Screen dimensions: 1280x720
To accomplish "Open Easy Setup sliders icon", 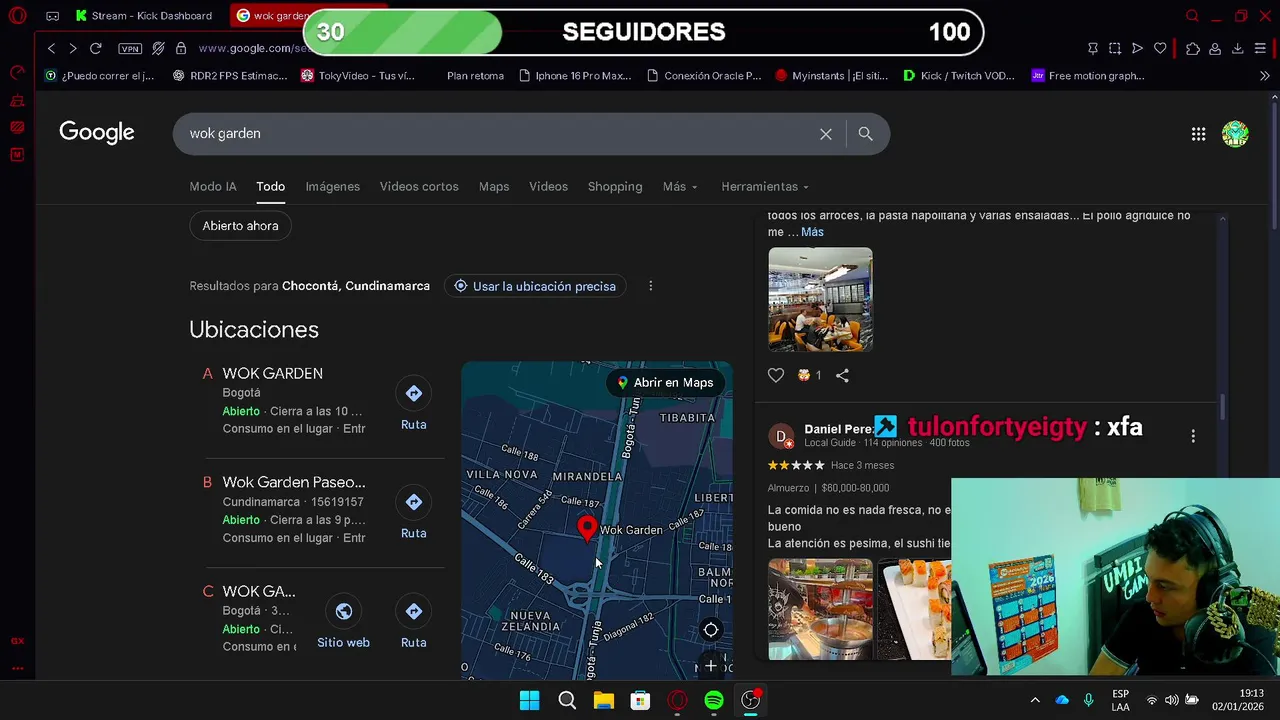I will [x=1260, y=48].
